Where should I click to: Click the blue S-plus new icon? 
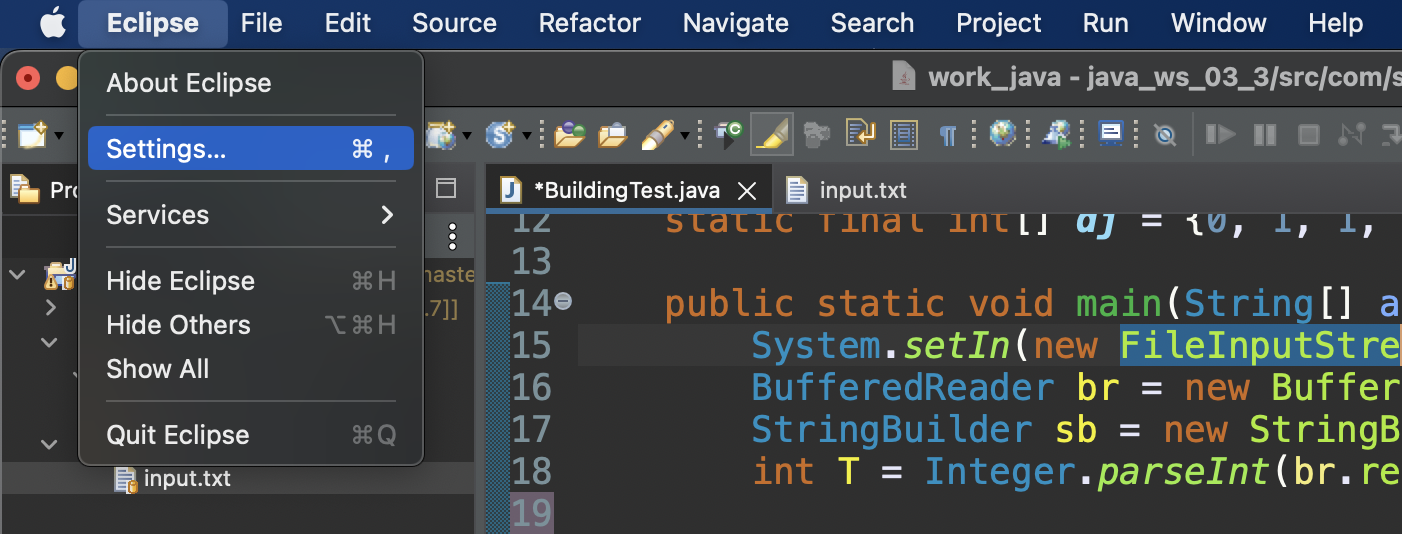tap(499, 134)
